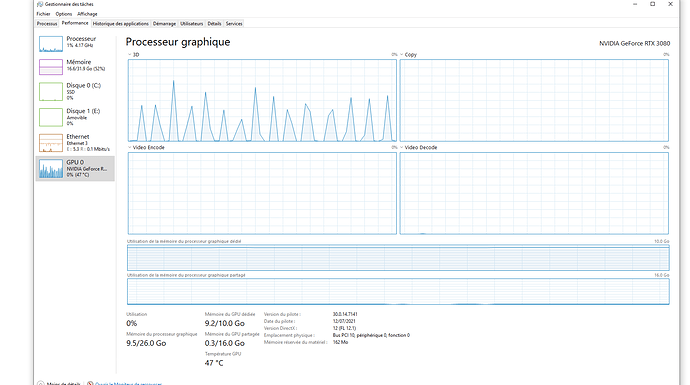Click the Task Manager title bar icon
The height and width of the screenshot is (385, 690).
40,4
